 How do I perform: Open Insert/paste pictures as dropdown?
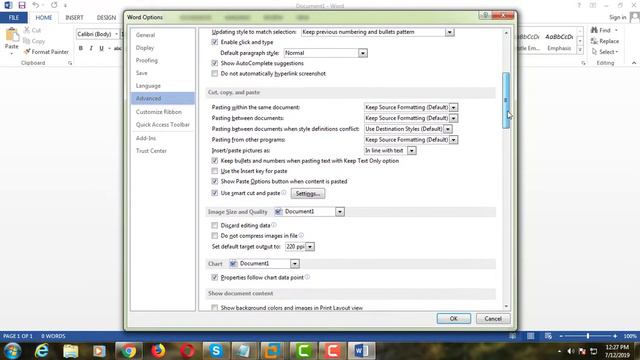[x=411, y=151]
